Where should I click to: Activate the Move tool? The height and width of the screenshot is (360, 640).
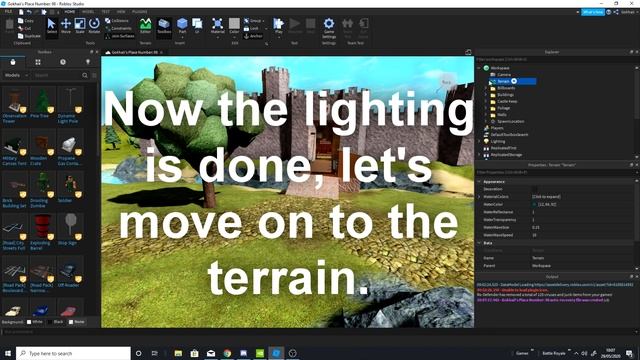[66, 26]
